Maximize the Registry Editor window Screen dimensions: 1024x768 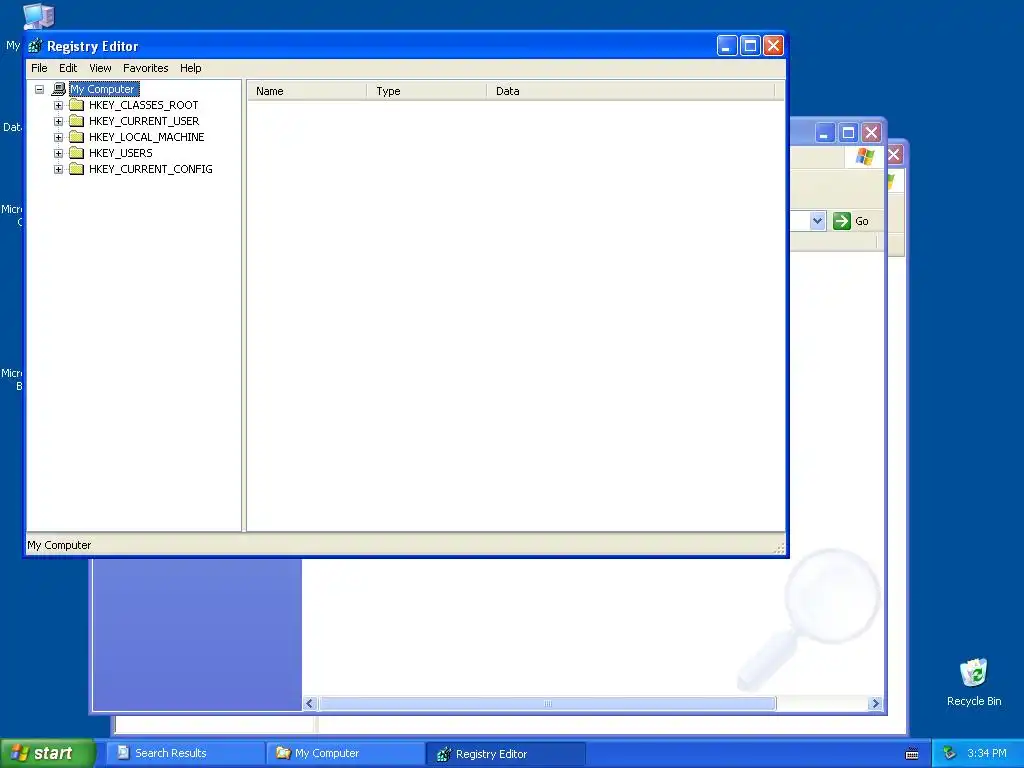750,46
